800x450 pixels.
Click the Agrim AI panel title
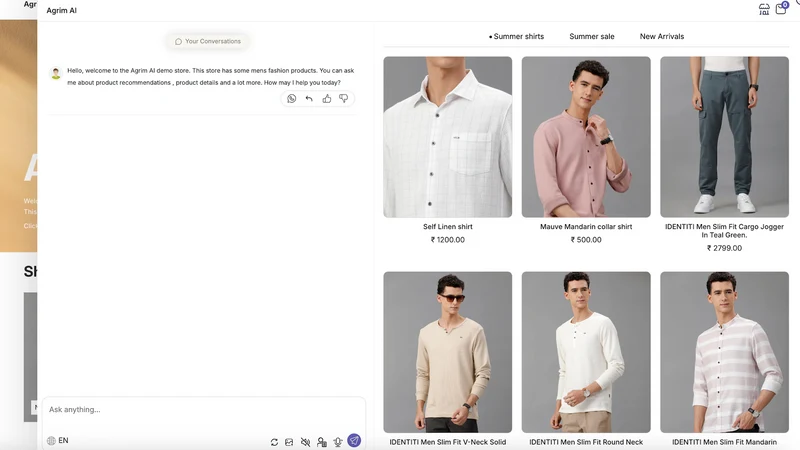point(61,10)
